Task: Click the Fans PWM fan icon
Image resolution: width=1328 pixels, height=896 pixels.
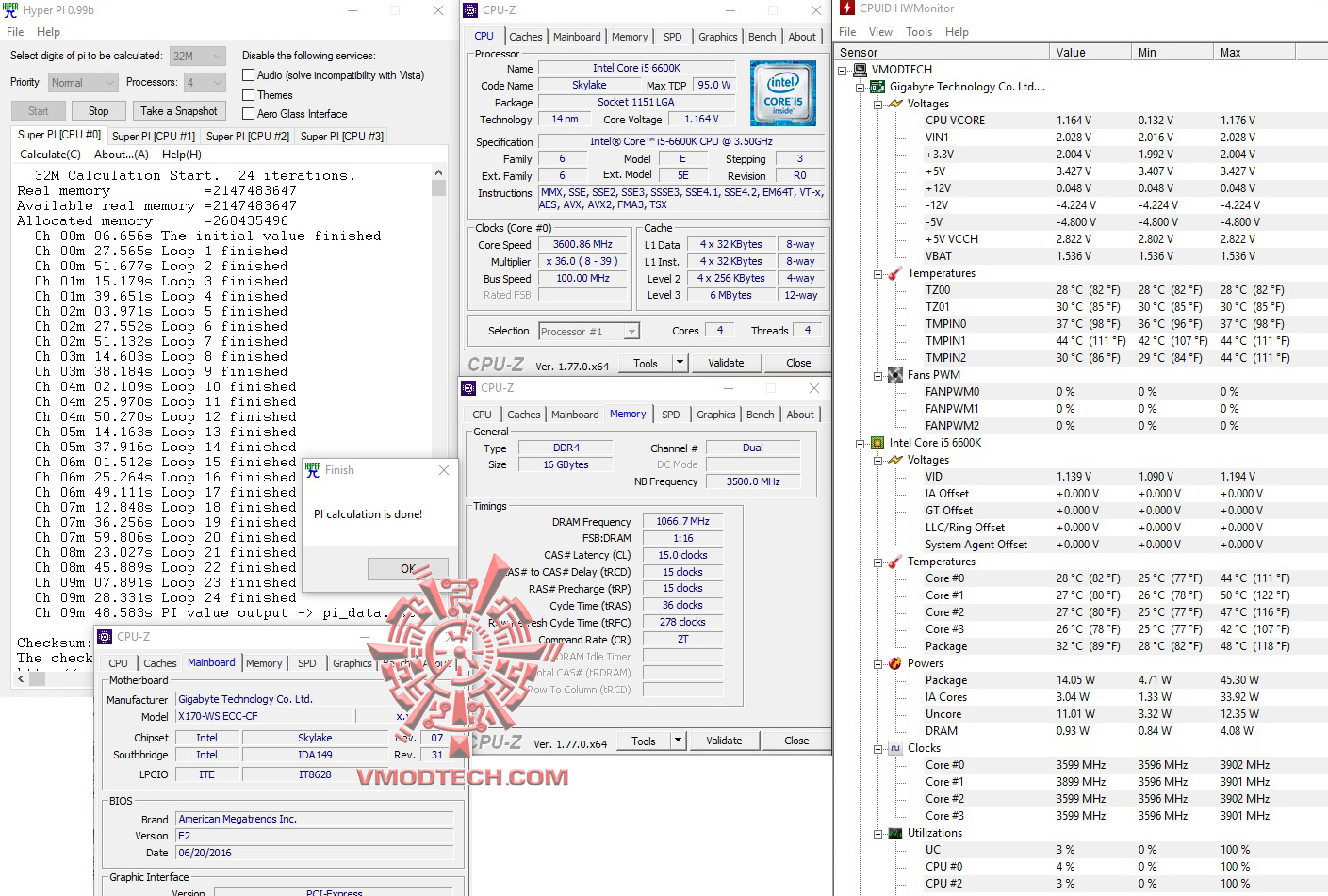Action: pos(896,374)
